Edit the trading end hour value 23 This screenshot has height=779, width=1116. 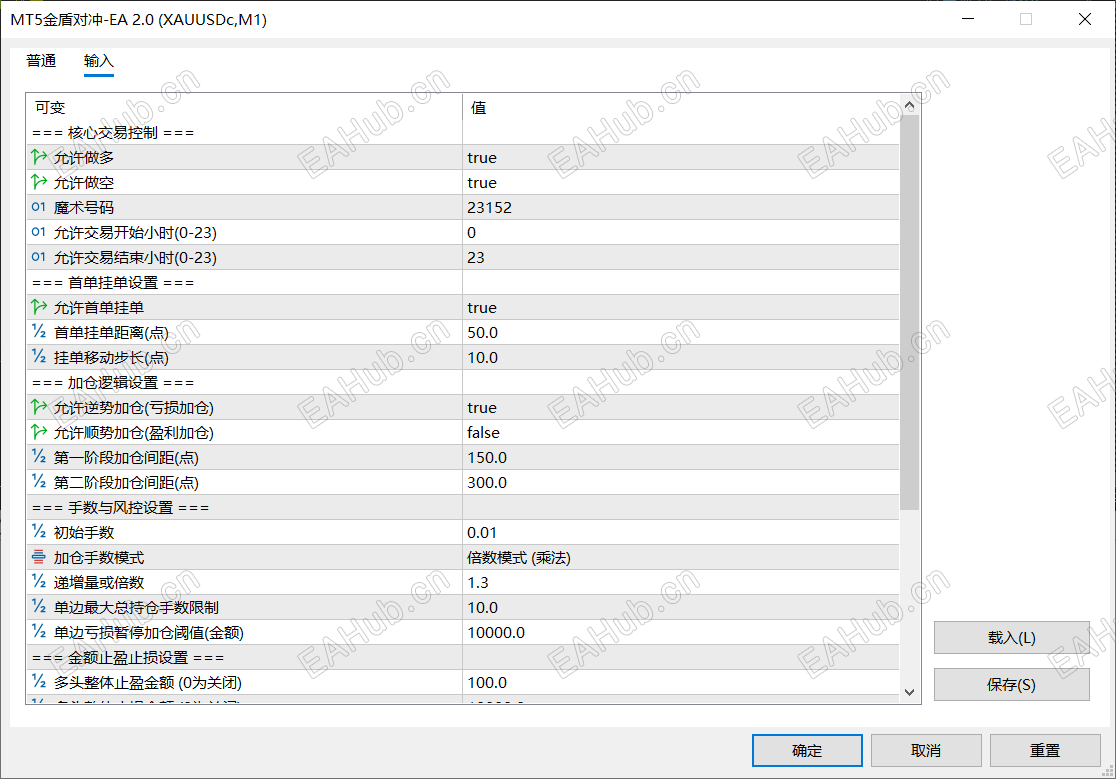coord(680,258)
